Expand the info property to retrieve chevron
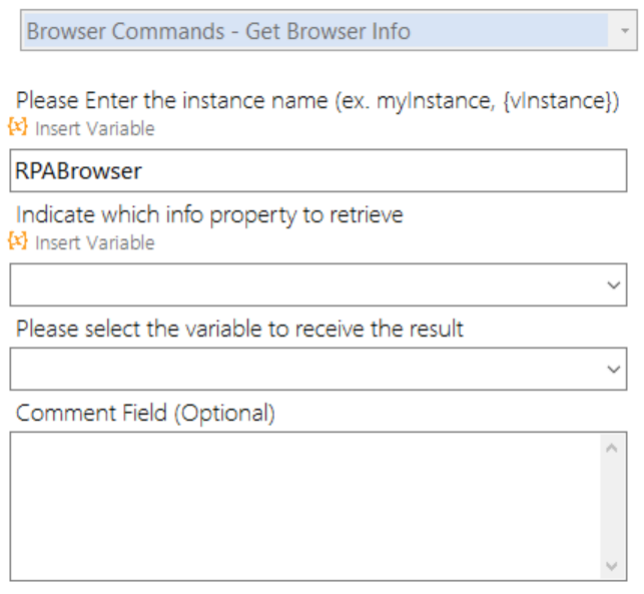The height and width of the screenshot is (594, 644). 613,285
